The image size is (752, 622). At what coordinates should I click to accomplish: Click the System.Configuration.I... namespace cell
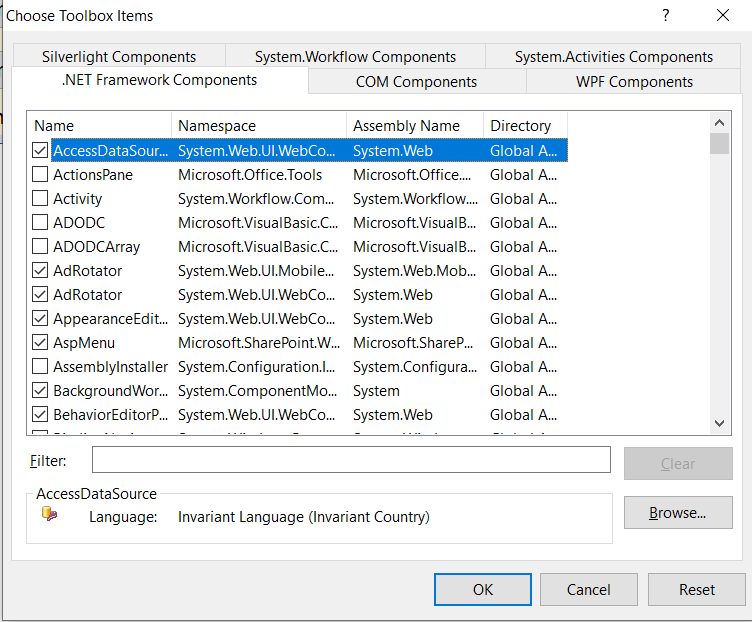(x=257, y=366)
